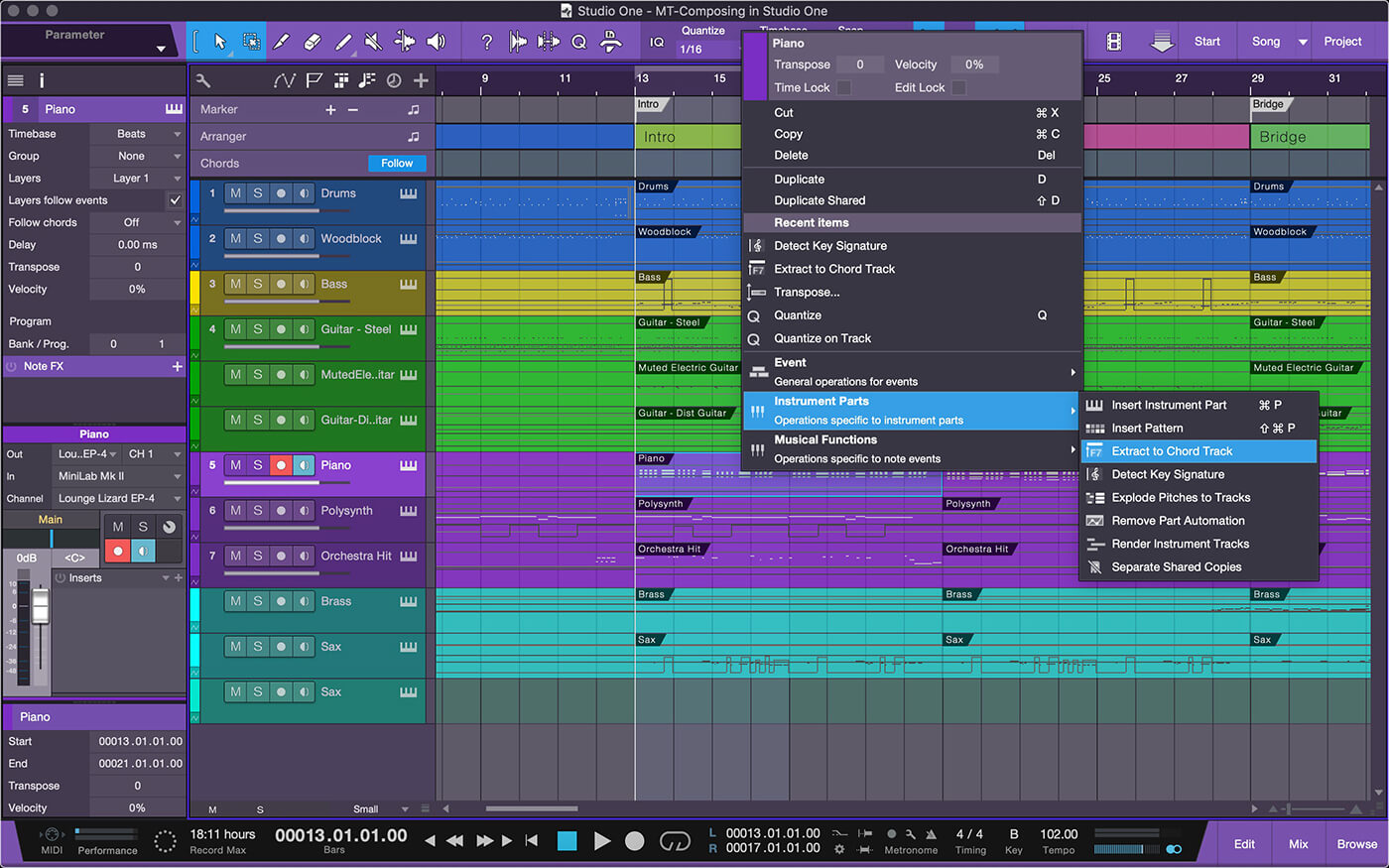Viewport: 1389px width, 868px height.
Task: Click the Play button in transport
Action: [x=601, y=841]
